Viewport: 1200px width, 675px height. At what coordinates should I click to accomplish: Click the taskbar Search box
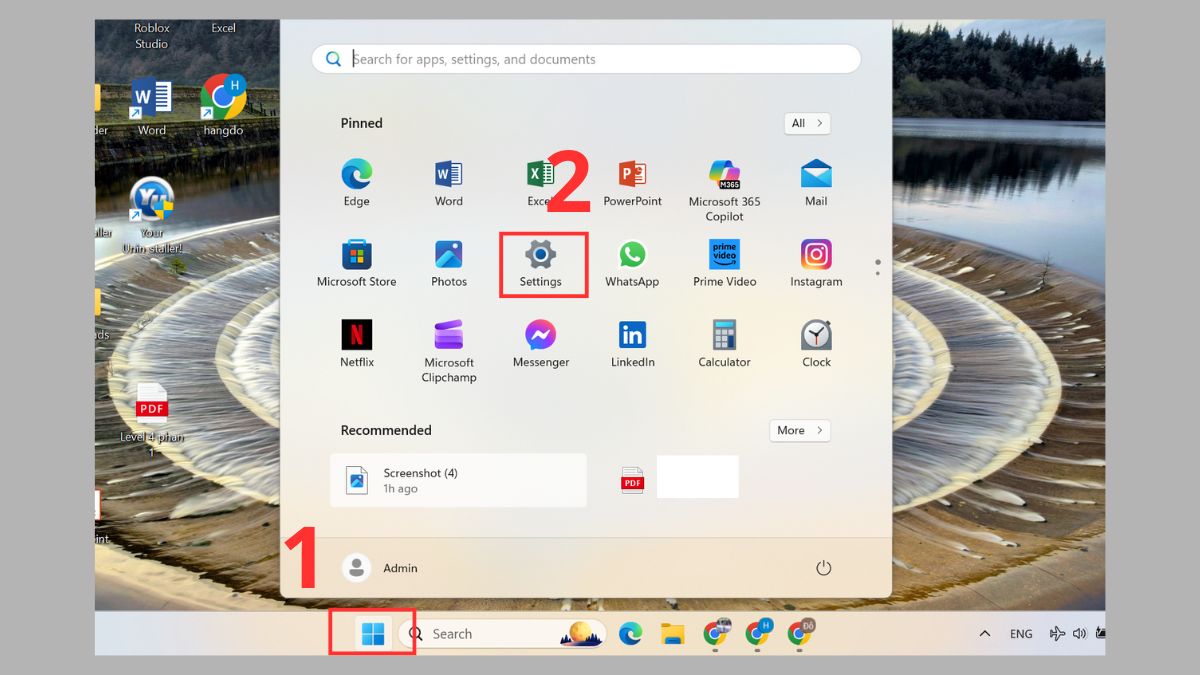tap(502, 634)
